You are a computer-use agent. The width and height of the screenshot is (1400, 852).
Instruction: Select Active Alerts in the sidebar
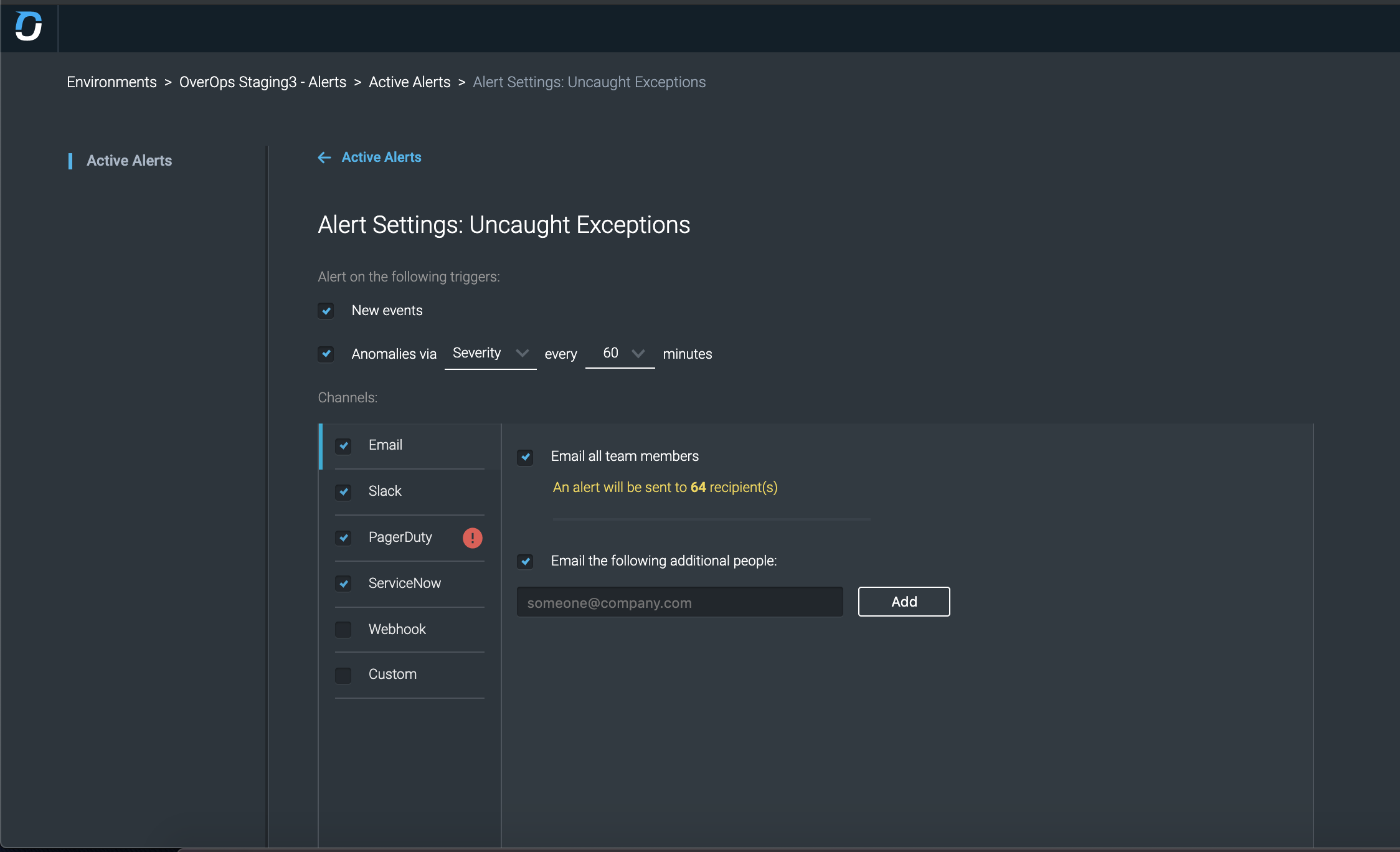(x=129, y=161)
